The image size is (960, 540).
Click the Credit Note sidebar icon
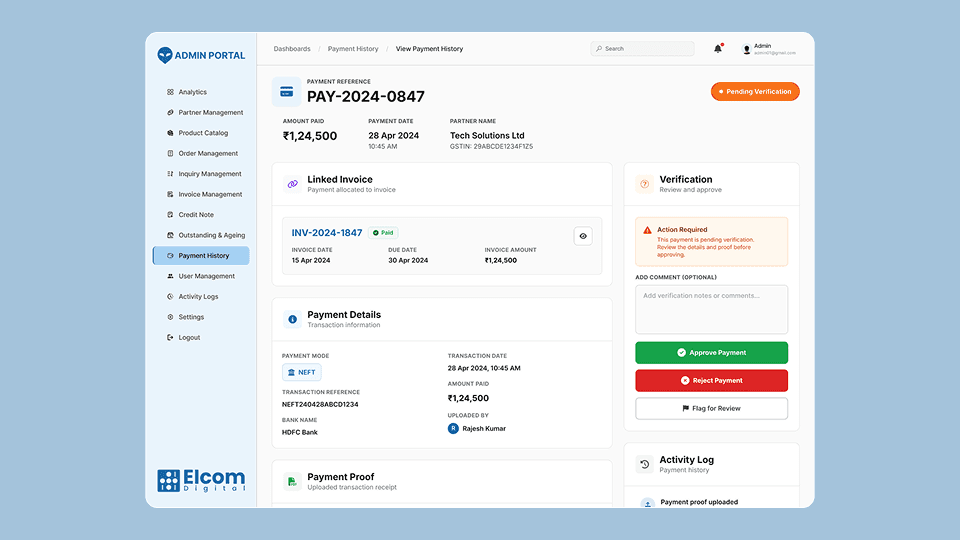(170, 215)
